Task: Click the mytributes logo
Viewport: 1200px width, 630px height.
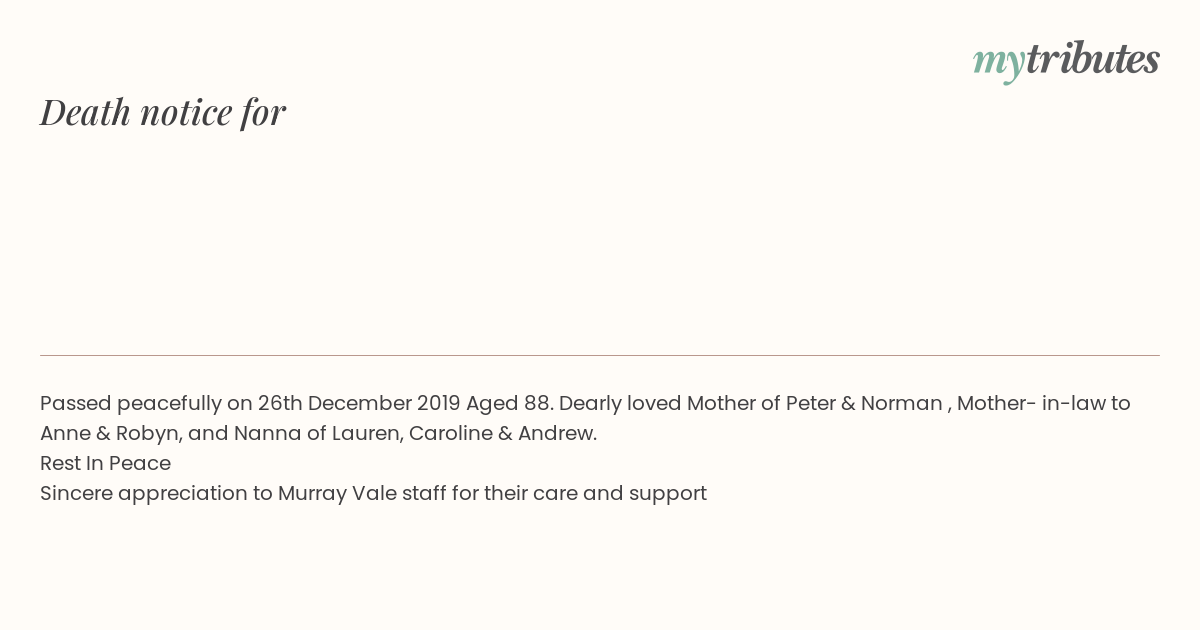Action: coord(1066,60)
